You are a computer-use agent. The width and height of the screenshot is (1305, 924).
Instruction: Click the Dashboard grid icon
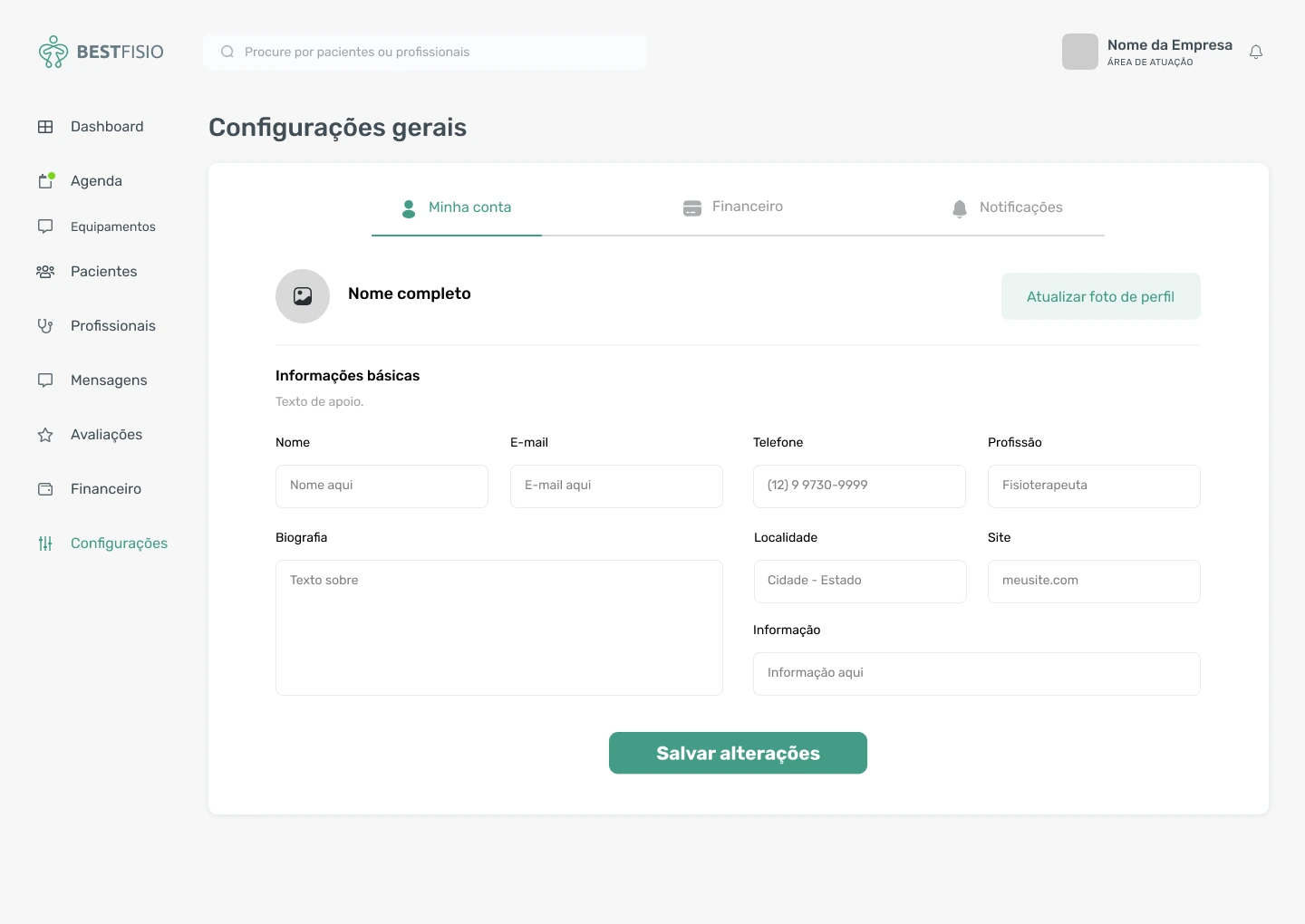click(45, 127)
